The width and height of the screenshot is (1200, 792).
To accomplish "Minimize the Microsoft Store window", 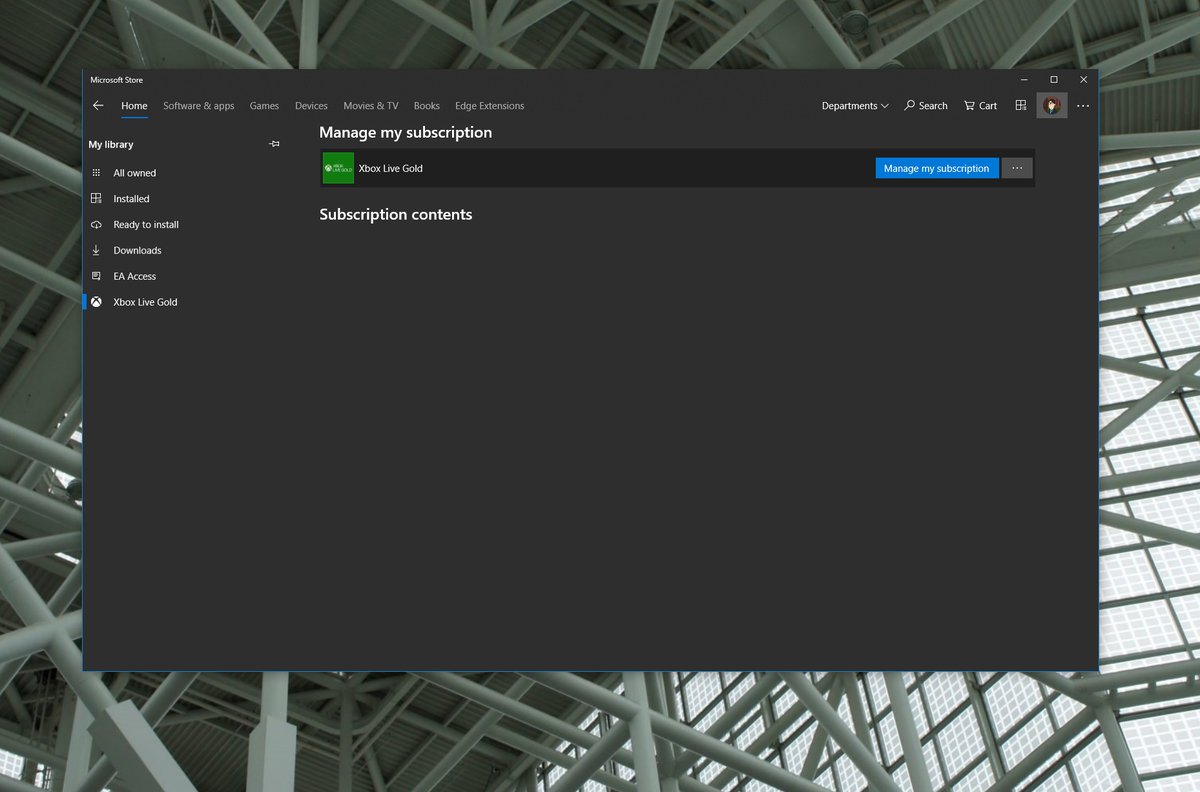I will click(x=1025, y=80).
